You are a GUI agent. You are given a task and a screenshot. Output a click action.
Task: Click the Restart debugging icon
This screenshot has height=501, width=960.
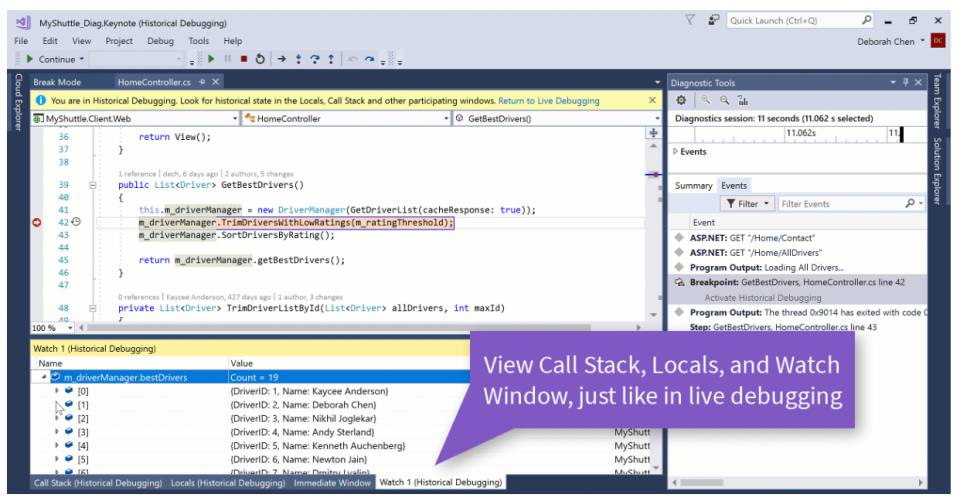tap(260, 59)
